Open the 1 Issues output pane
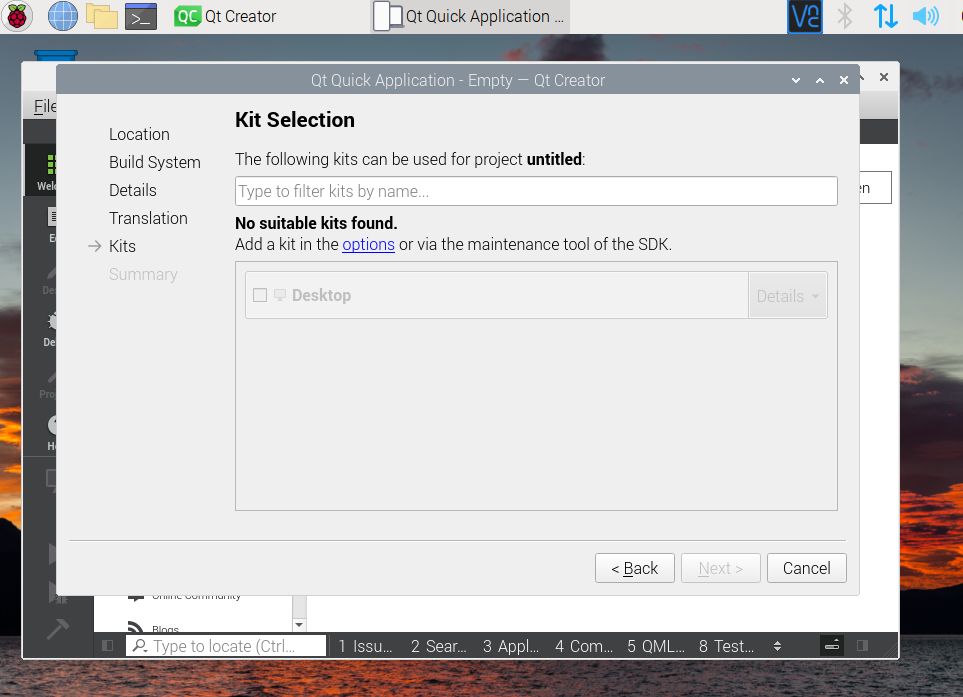The image size is (963, 697). tap(365, 646)
